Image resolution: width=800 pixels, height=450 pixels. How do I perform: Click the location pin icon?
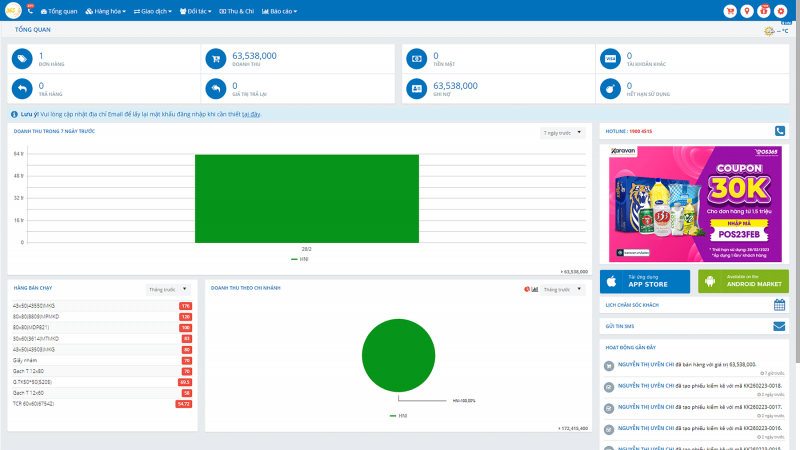(746, 11)
